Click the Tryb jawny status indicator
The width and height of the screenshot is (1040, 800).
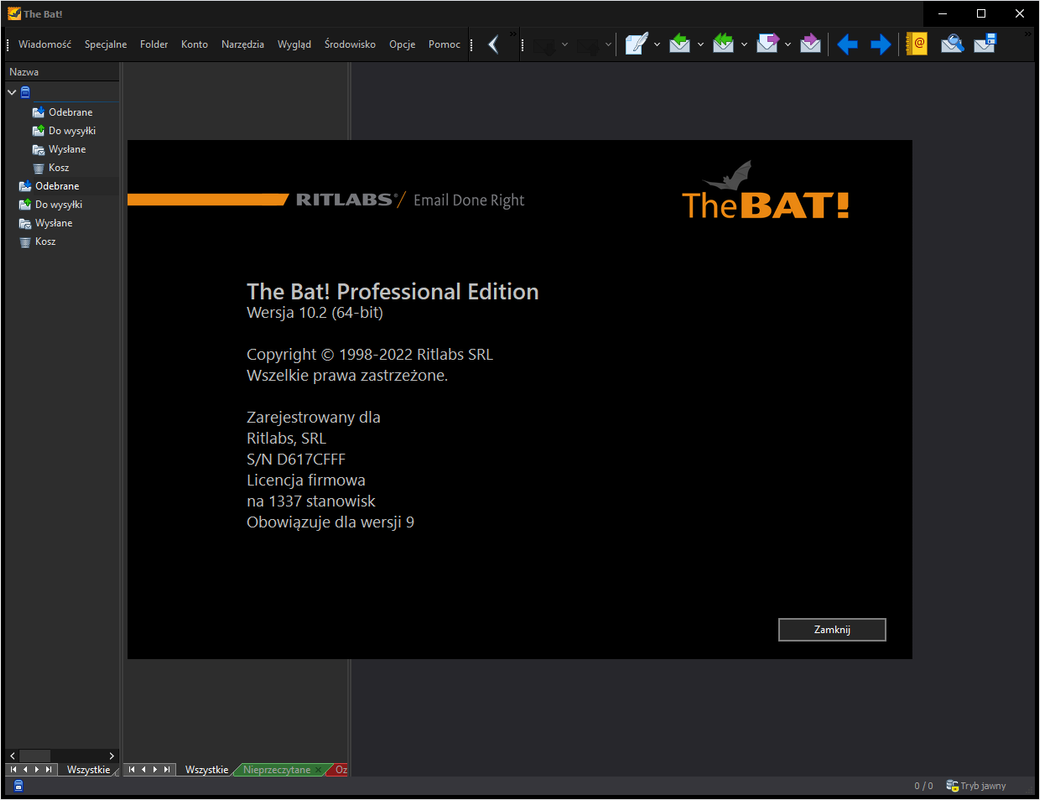976,786
